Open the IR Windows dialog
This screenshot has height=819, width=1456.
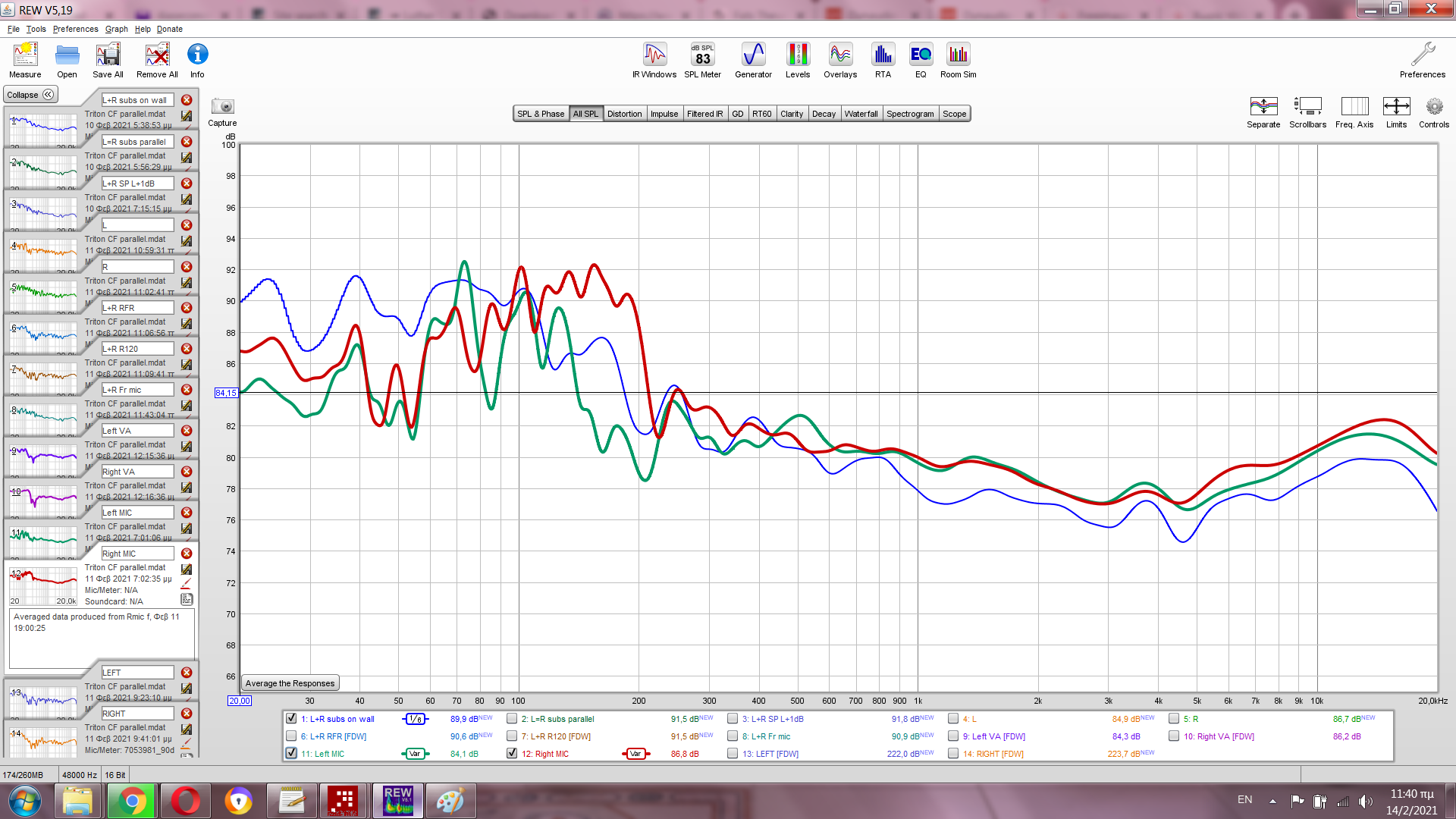[654, 60]
